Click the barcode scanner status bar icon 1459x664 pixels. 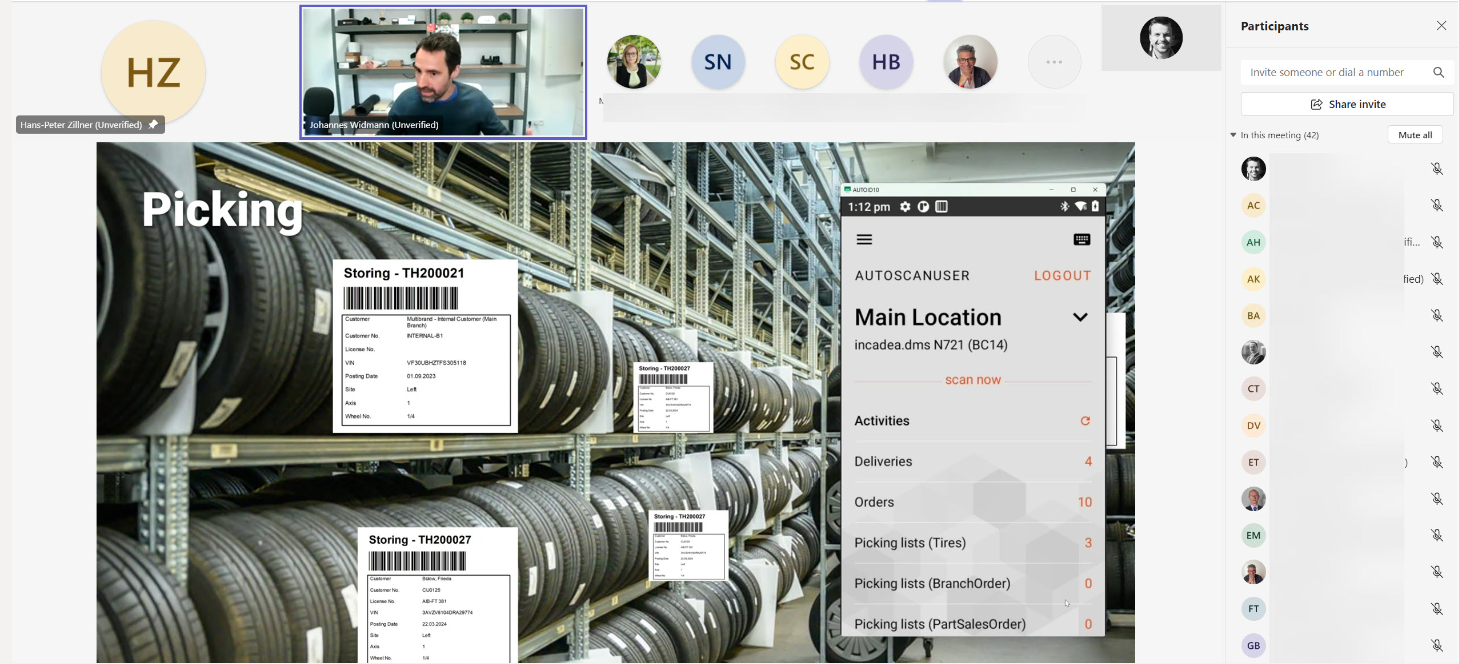tap(941, 207)
